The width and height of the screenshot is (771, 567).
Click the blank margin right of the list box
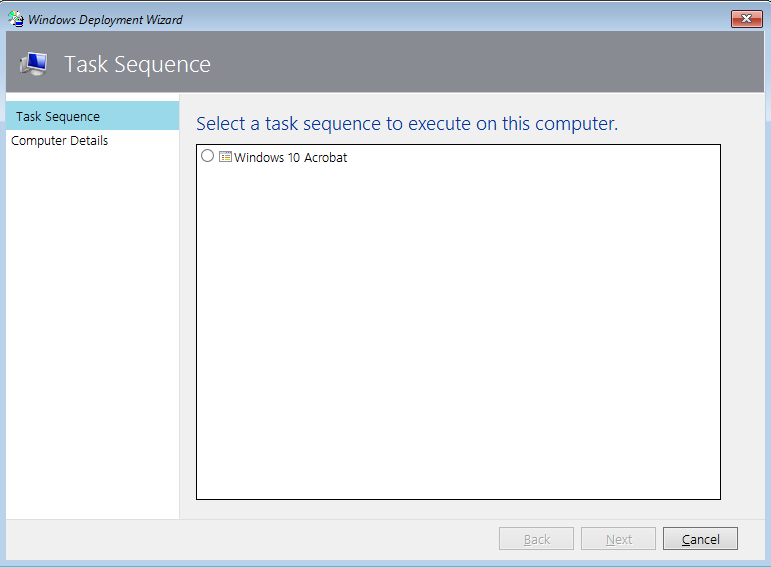(x=742, y=322)
